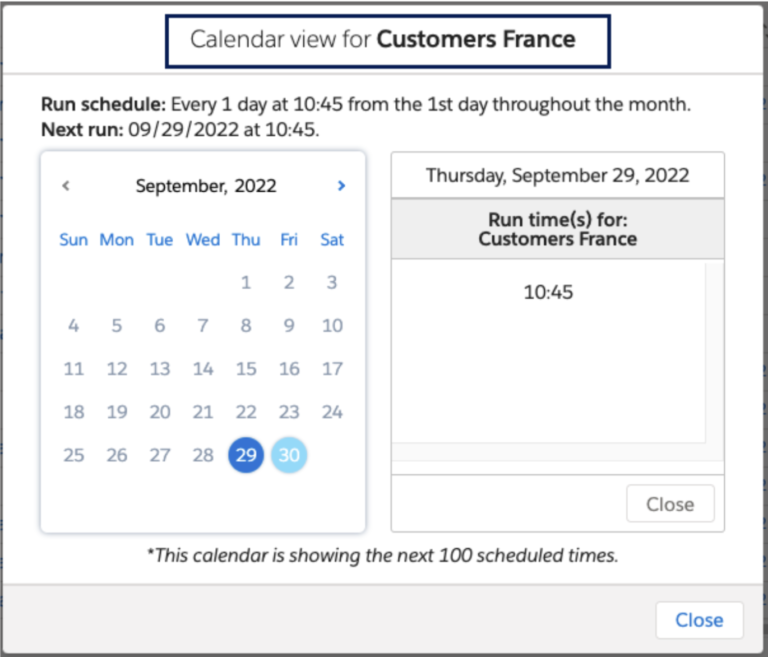This screenshot has height=657, width=768.
Task: Select September 4 in the Sunday column
Action: point(74,326)
